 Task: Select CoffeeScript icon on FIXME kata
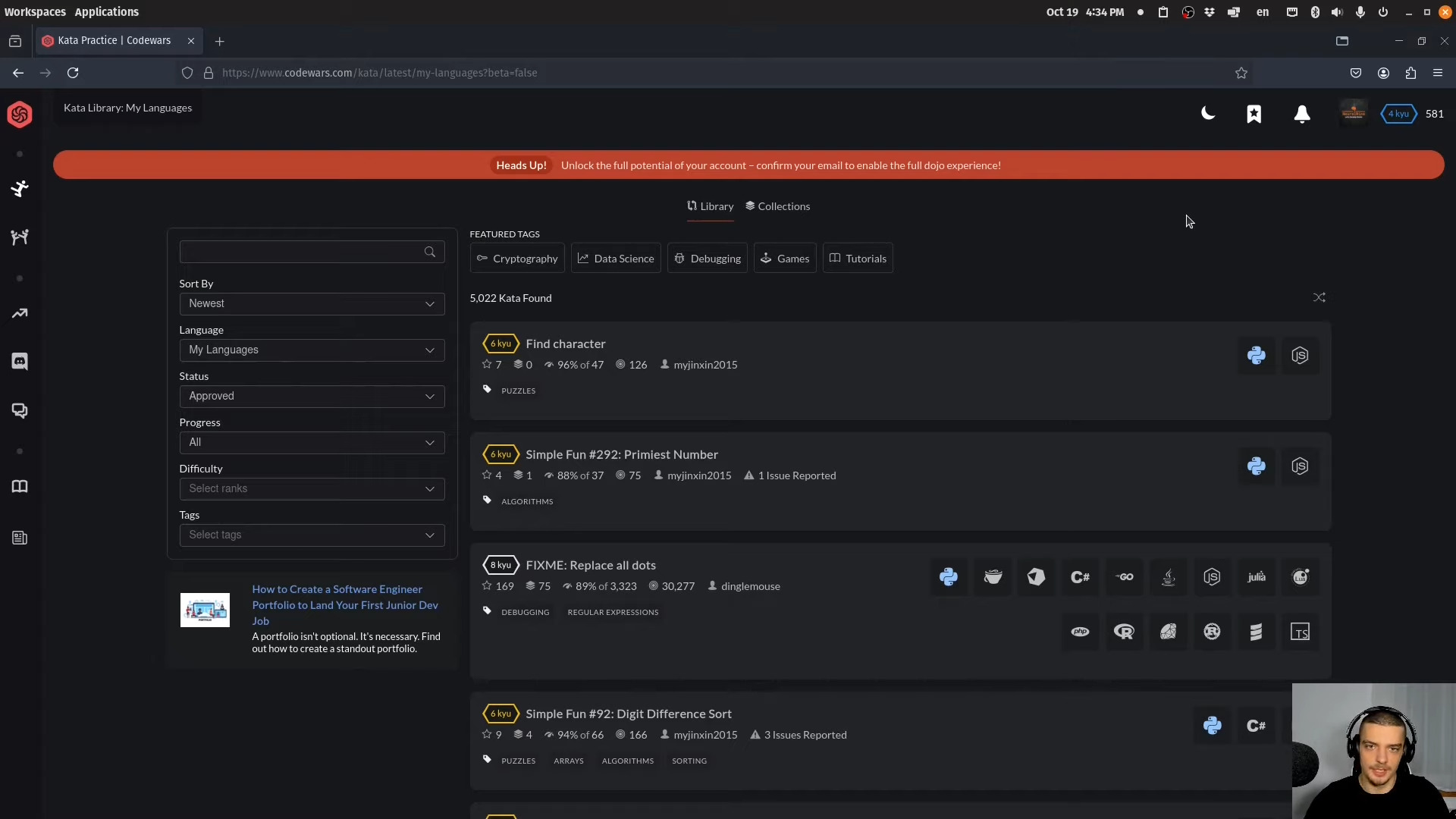point(993,577)
